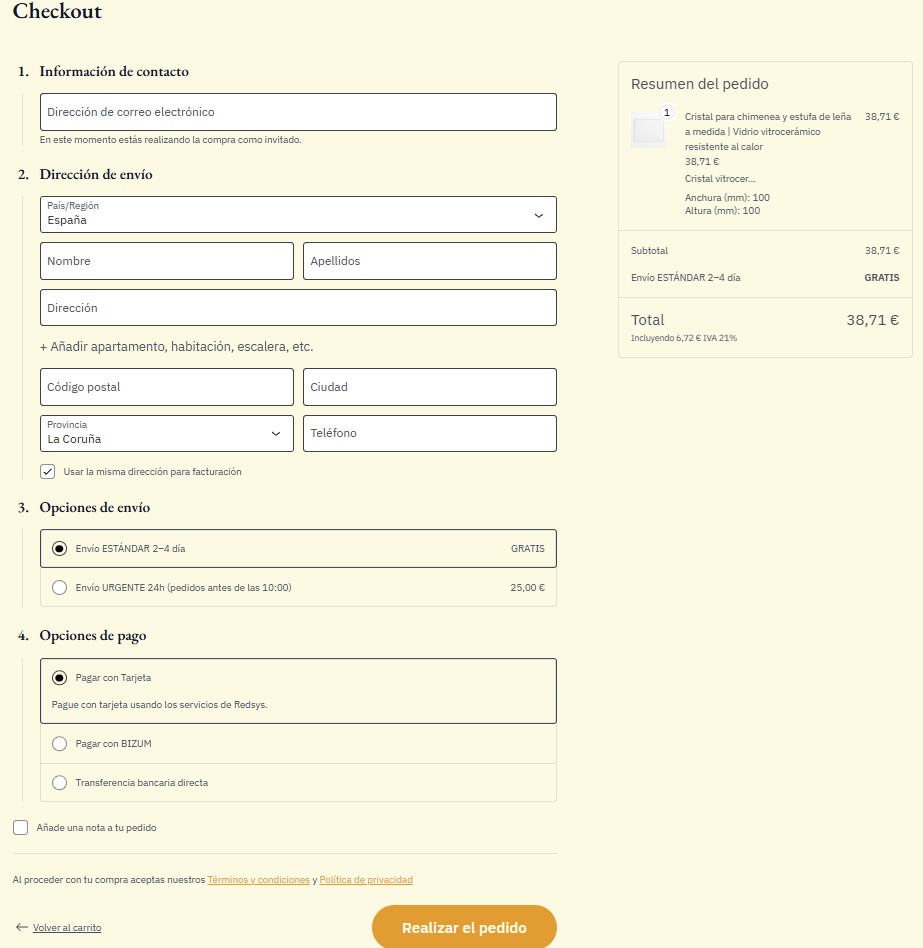Image resolution: width=923 pixels, height=948 pixels.
Task: Select Transferencia bancaria directa option
Action: (x=60, y=783)
